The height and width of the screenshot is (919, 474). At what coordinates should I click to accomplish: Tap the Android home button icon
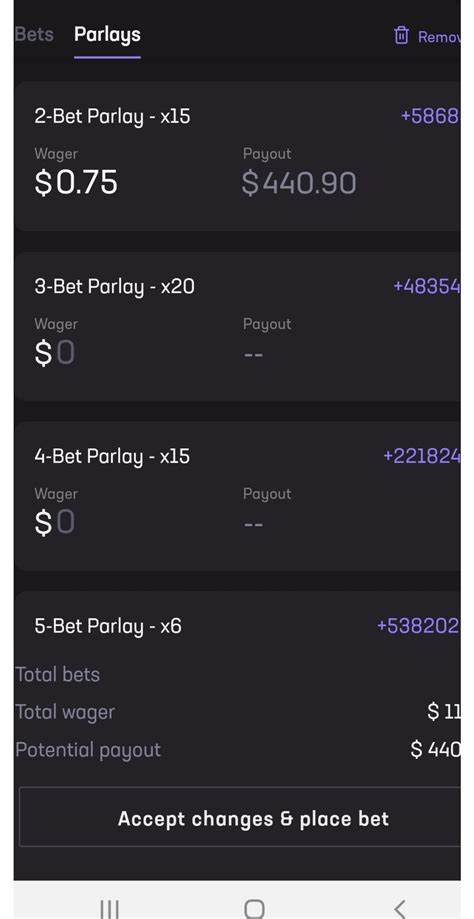coord(254,909)
